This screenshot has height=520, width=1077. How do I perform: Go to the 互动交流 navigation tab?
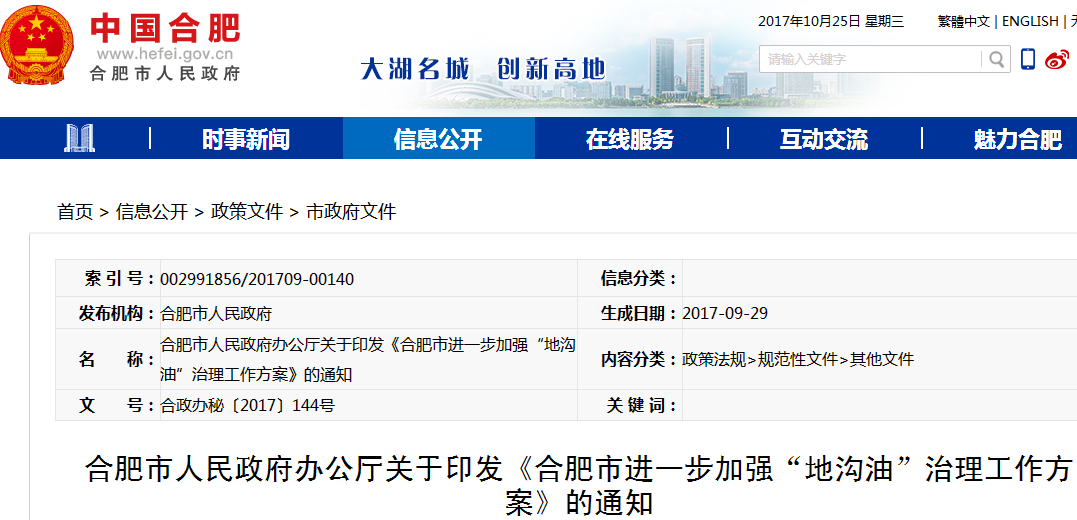pos(823,139)
